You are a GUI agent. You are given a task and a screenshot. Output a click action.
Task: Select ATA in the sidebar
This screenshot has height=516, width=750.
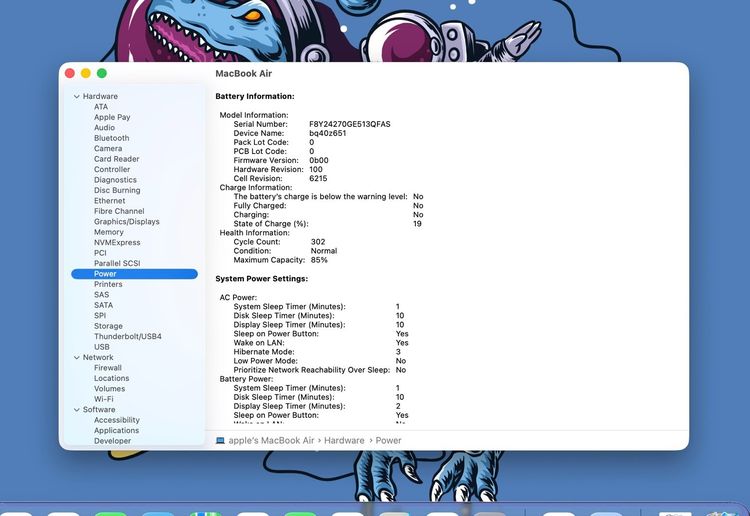(x=101, y=107)
